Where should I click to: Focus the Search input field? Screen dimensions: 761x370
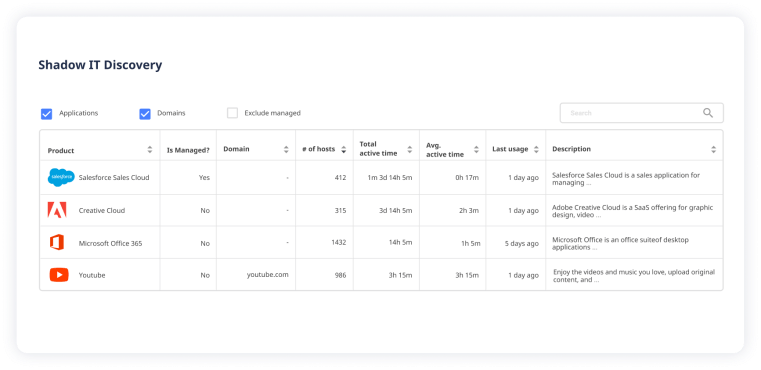pos(642,113)
